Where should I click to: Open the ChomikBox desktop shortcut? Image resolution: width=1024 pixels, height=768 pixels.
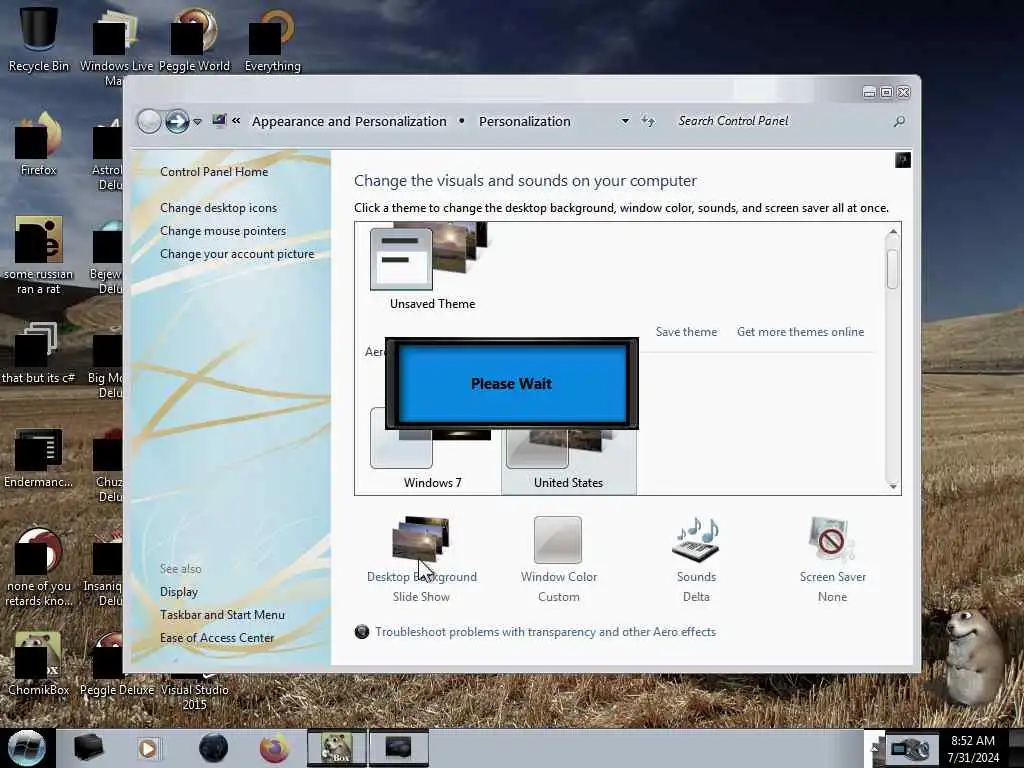38,663
